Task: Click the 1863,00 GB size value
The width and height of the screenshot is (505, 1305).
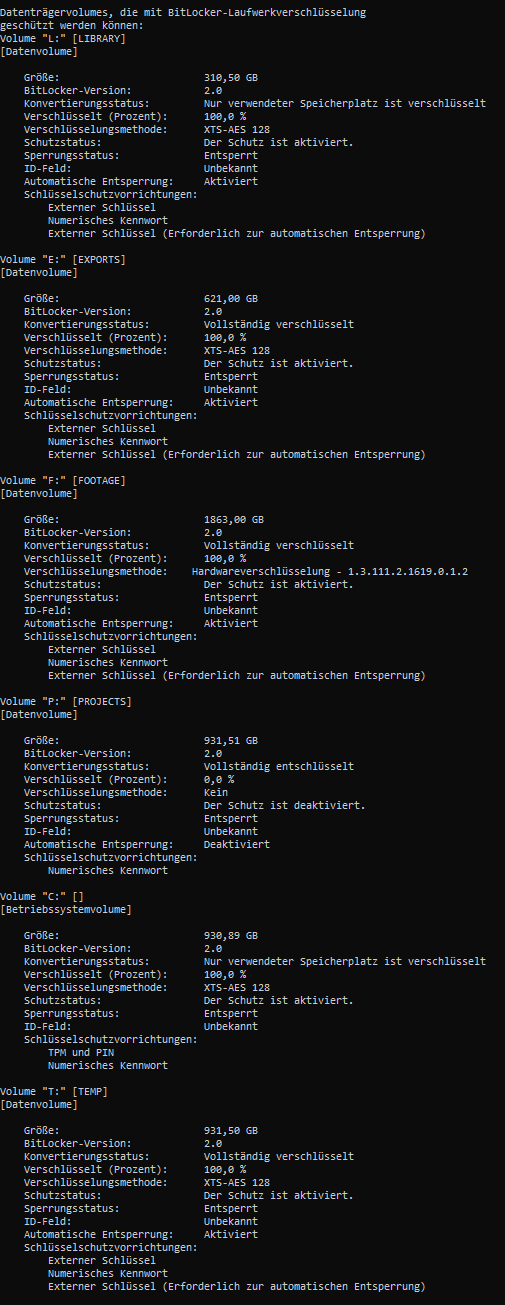Action: [234, 519]
